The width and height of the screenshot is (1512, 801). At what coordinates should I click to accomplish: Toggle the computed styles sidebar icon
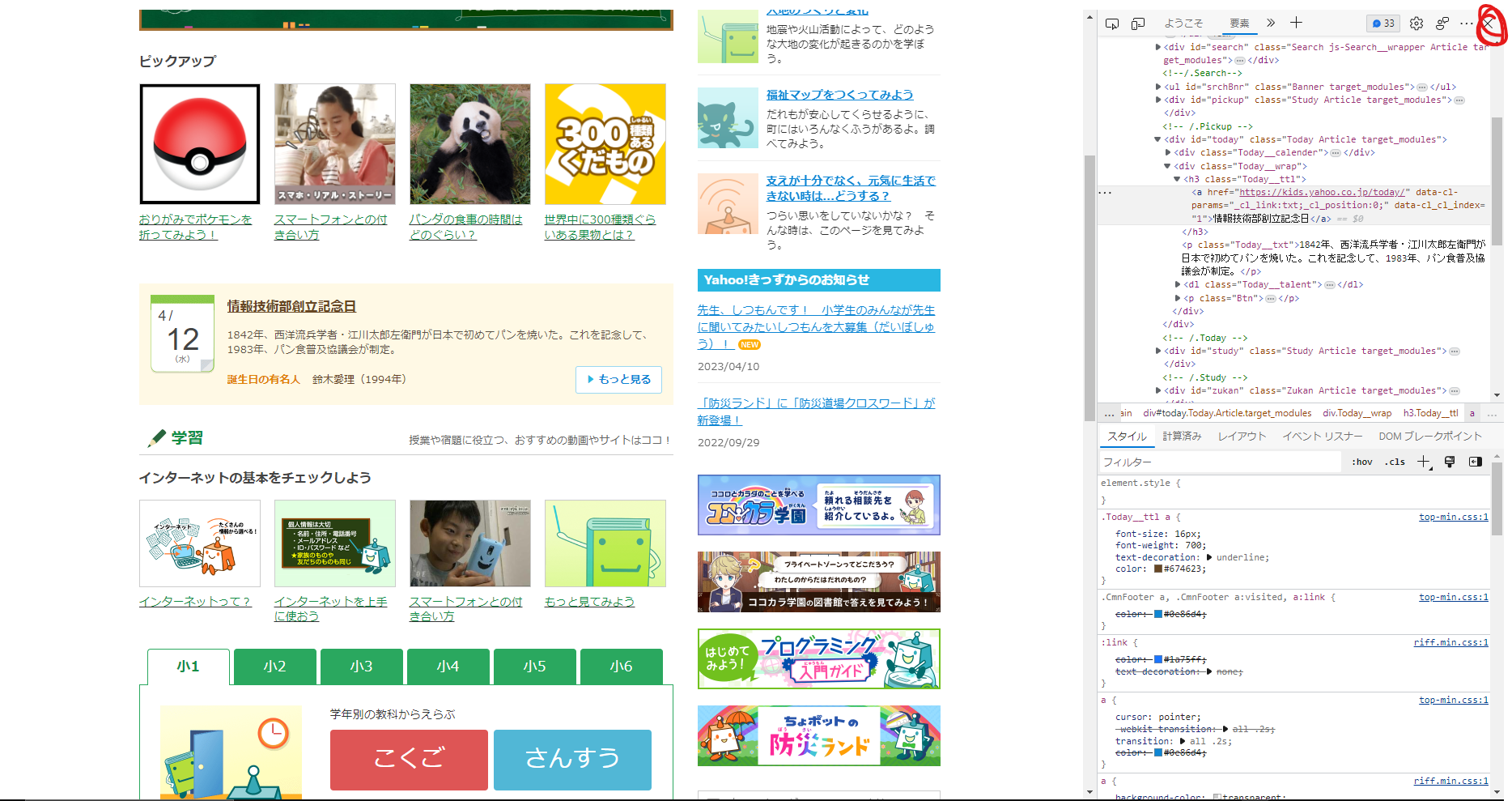click(x=1476, y=462)
